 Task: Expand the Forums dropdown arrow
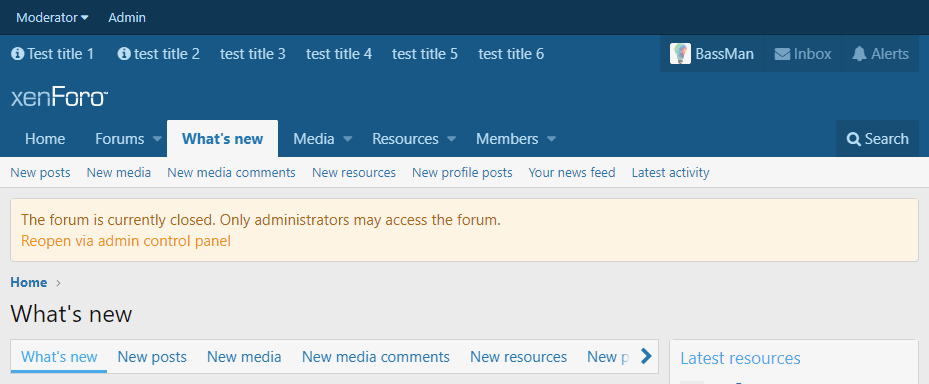[157, 139]
